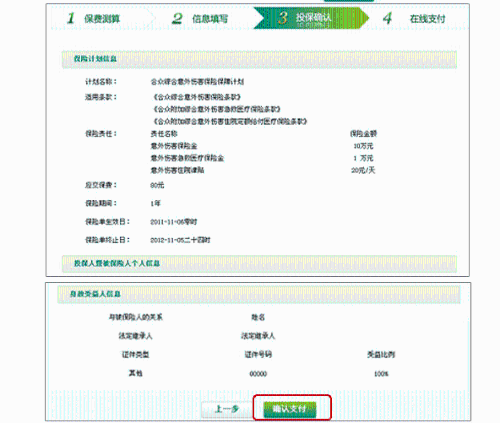This screenshot has height=423, width=500.
Task: Click the step 4 number icon
Action: [x=387, y=18]
